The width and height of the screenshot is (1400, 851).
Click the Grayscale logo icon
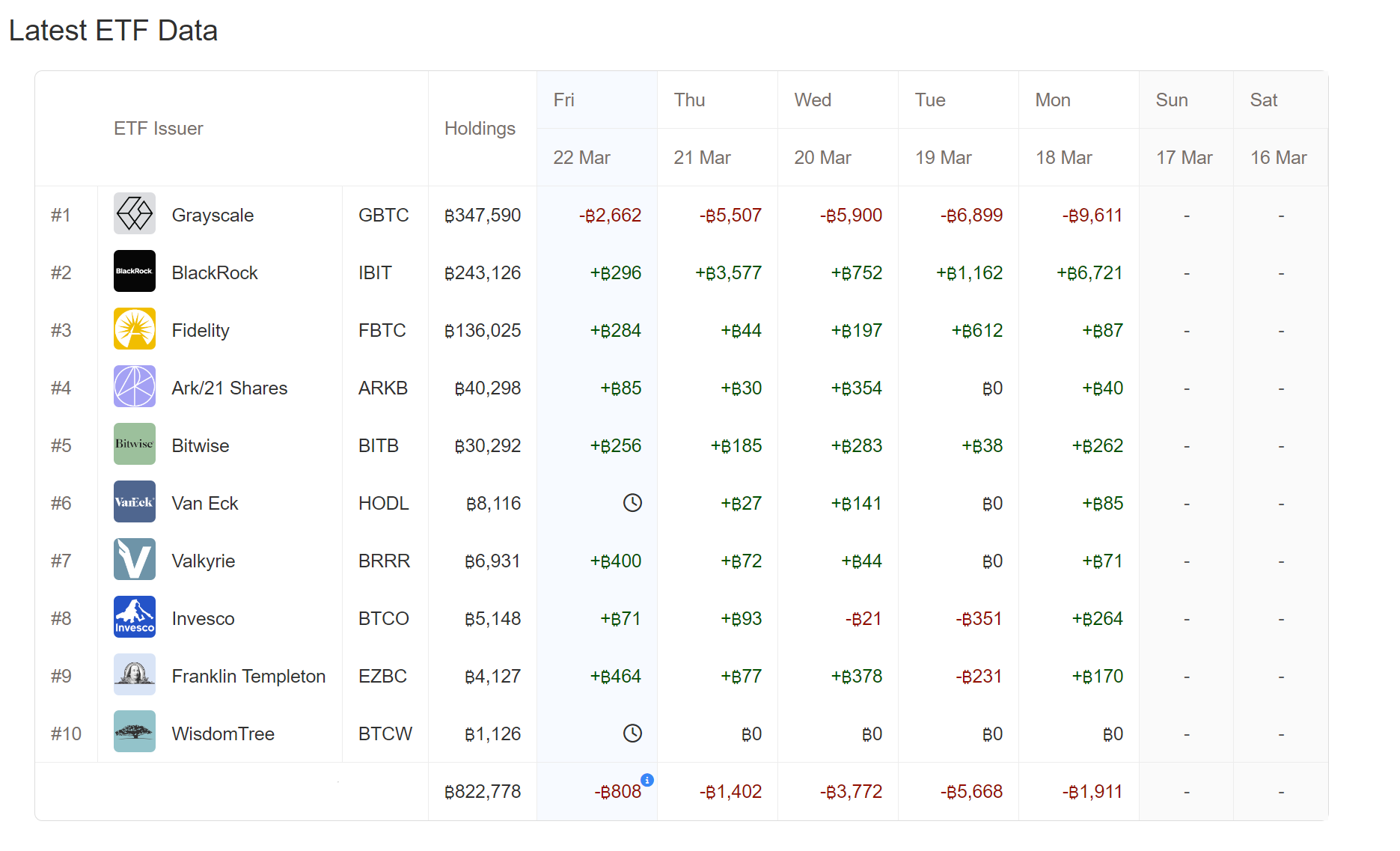tap(135, 214)
